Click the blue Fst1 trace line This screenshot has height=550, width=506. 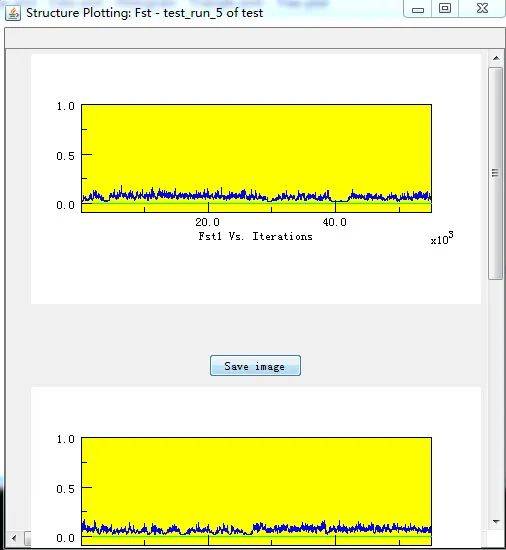256,196
